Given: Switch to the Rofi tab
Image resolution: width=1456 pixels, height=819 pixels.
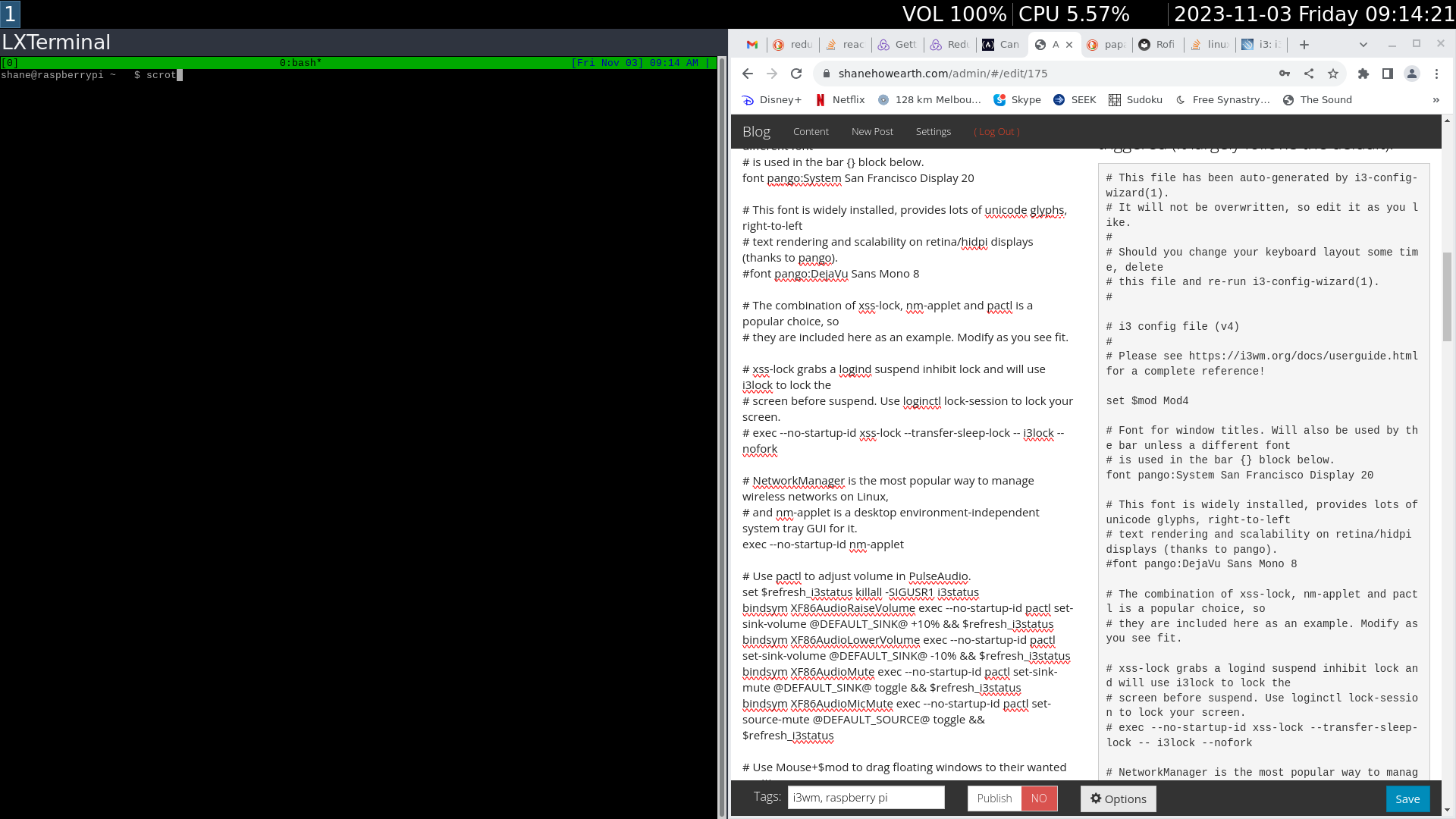Looking at the screenshot, I should tap(1157, 45).
